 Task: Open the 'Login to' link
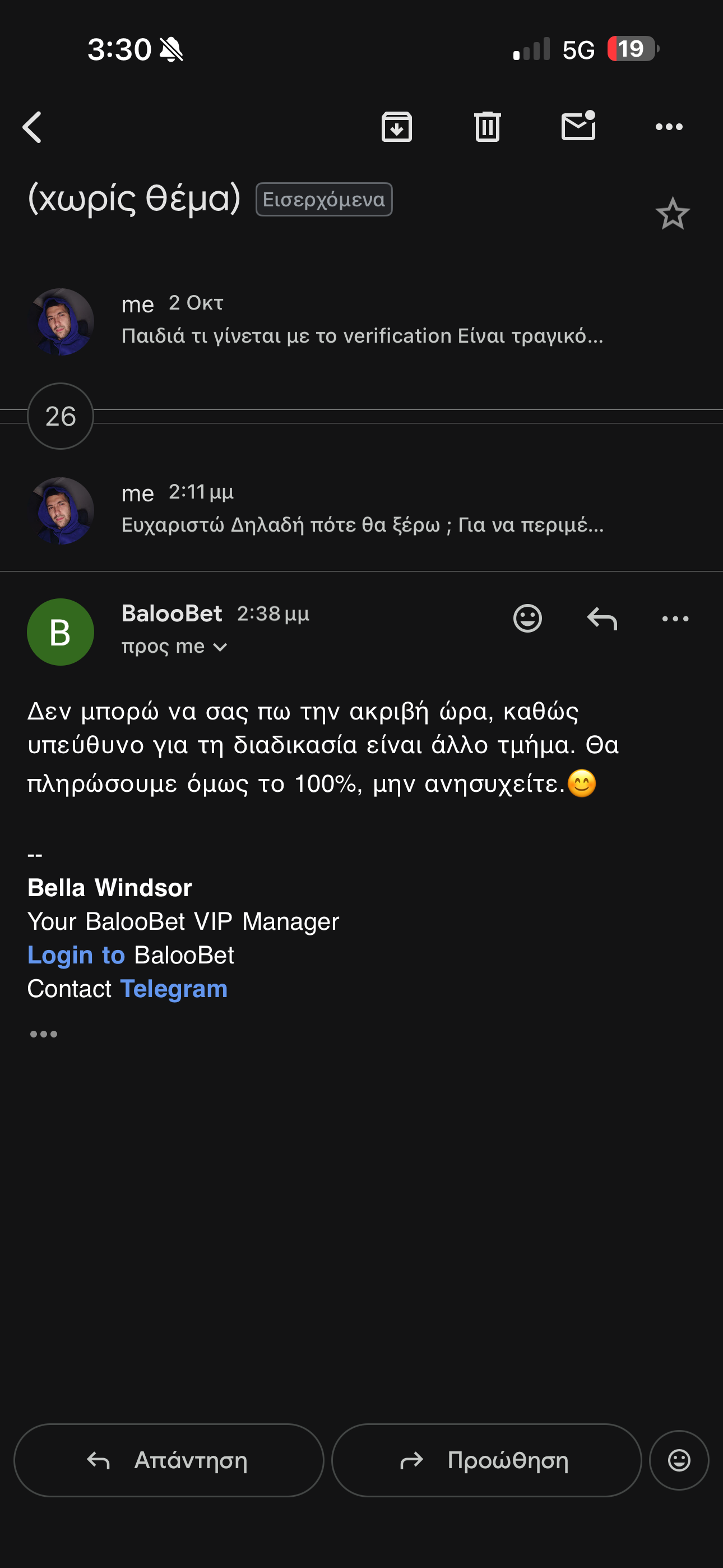pyautogui.click(x=76, y=955)
